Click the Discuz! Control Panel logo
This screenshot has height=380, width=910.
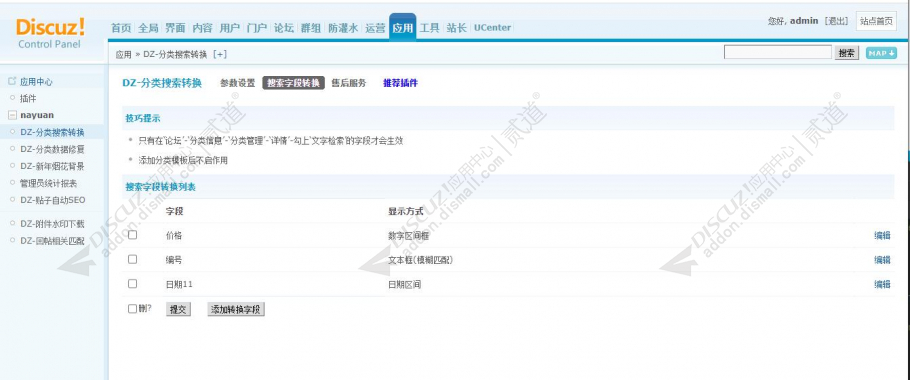pyautogui.click(x=50, y=33)
